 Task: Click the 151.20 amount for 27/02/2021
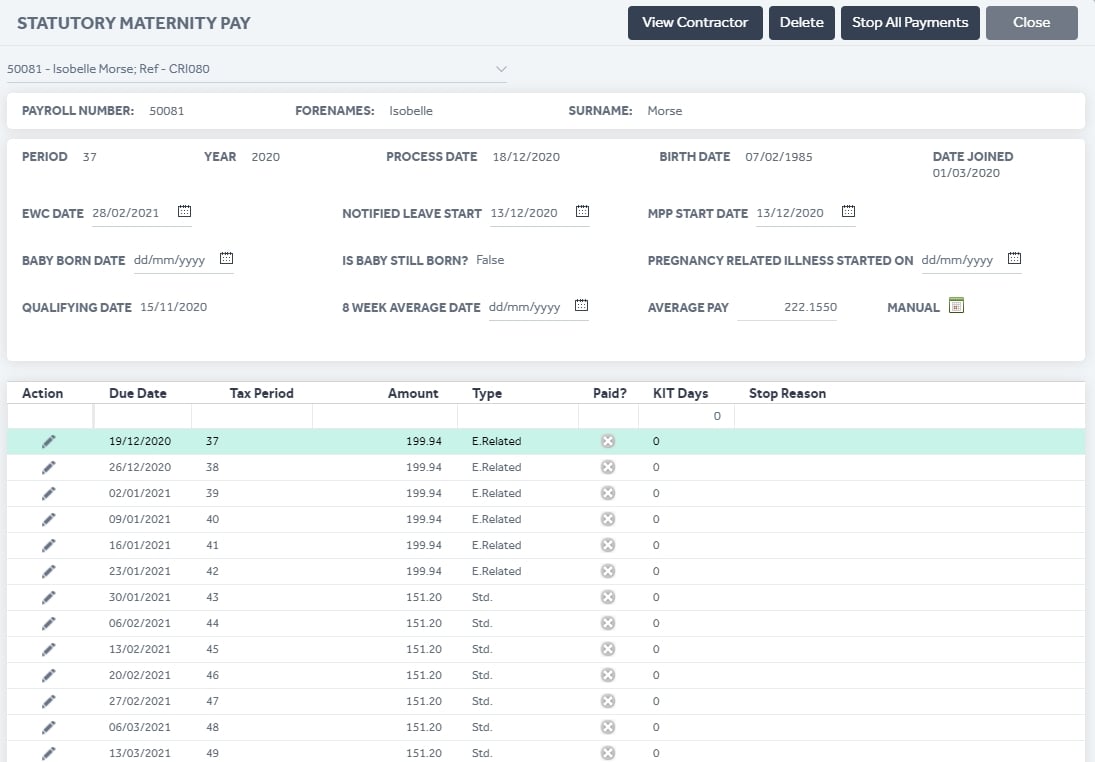click(x=424, y=701)
